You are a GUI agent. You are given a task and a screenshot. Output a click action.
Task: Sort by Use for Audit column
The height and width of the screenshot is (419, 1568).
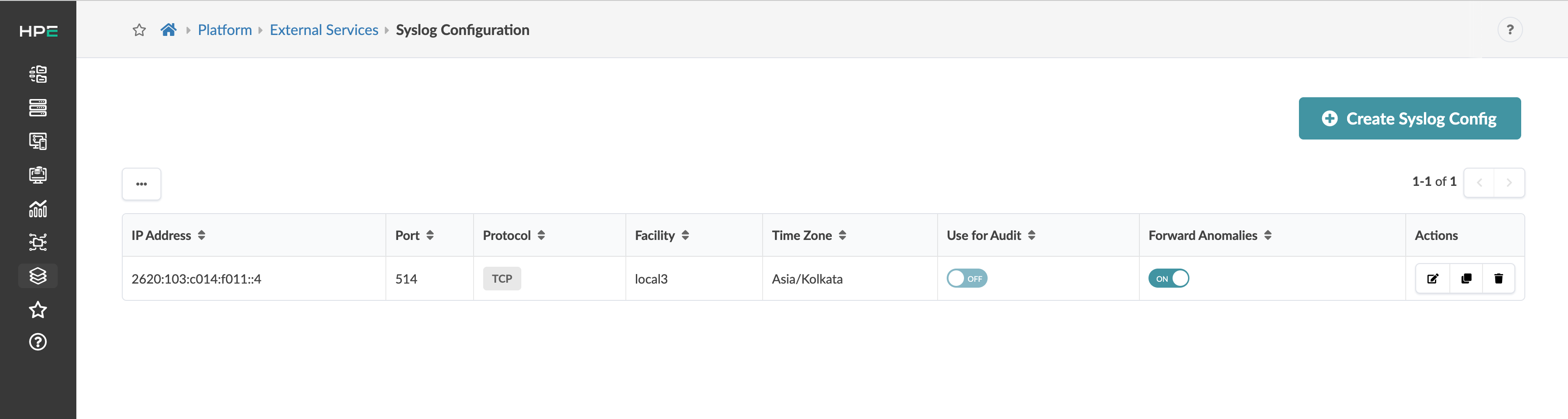pyautogui.click(x=1032, y=235)
